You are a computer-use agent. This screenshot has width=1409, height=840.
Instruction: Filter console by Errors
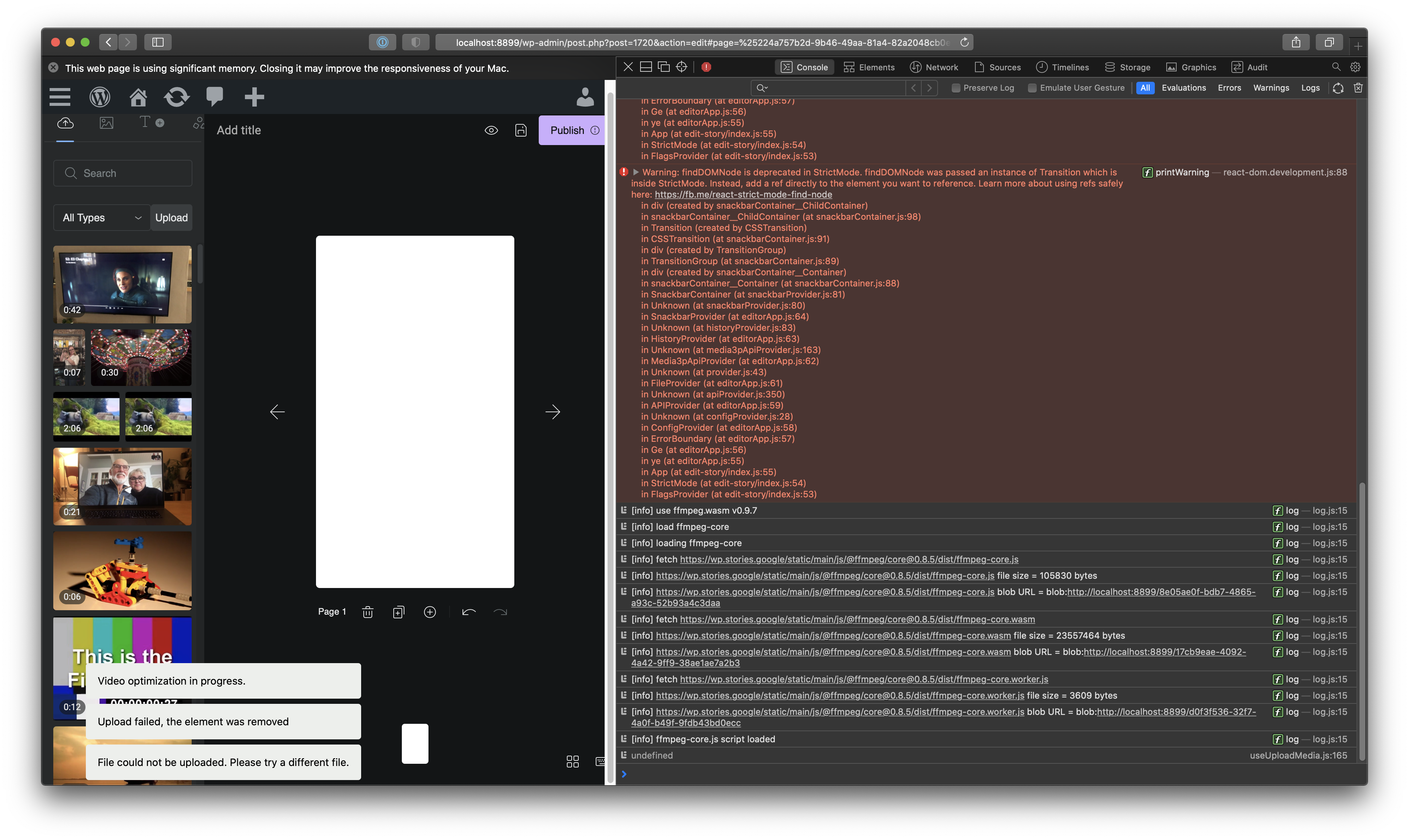tap(1229, 88)
